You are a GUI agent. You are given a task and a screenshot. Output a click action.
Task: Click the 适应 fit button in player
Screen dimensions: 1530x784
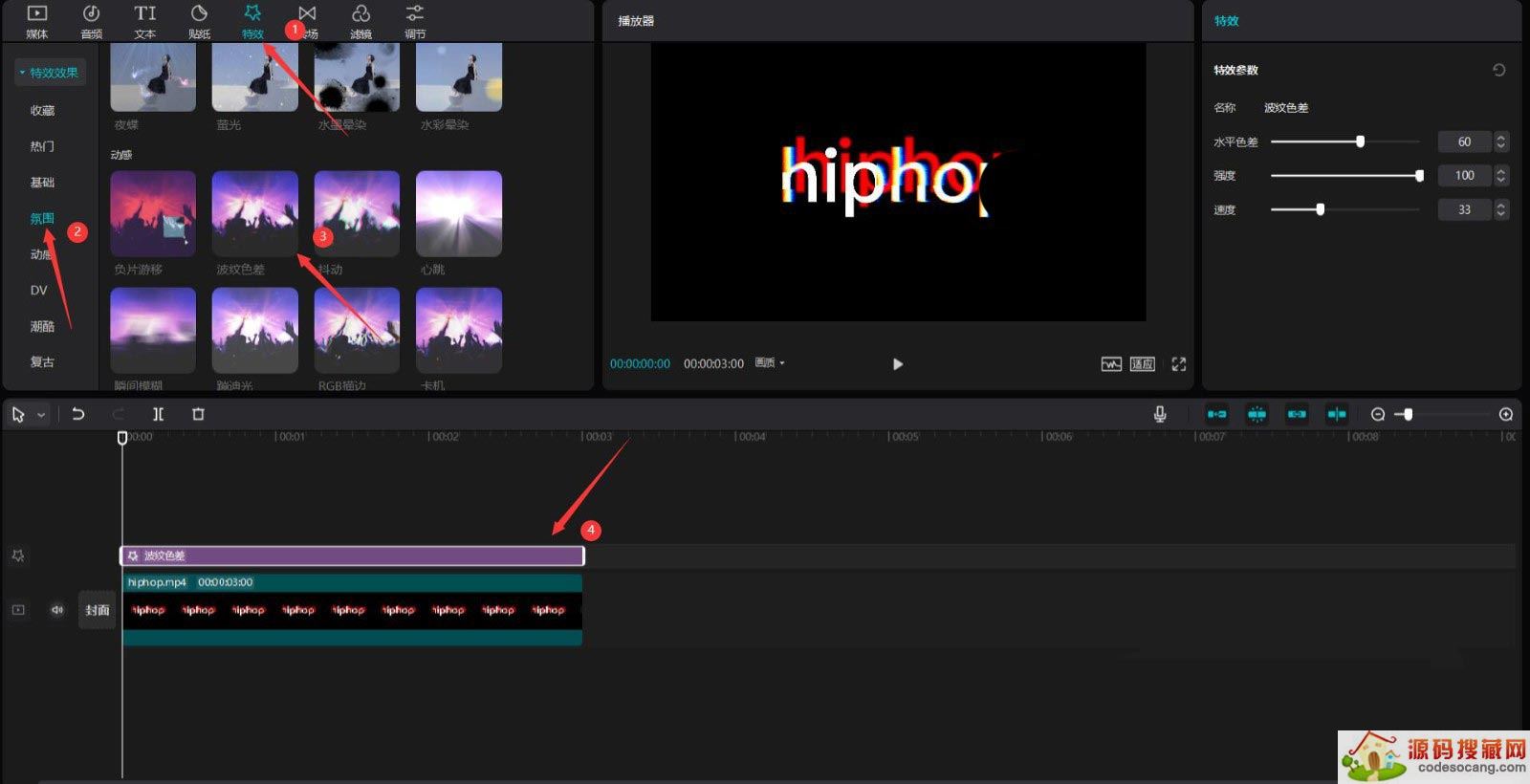pyautogui.click(x=1142, y=364)
